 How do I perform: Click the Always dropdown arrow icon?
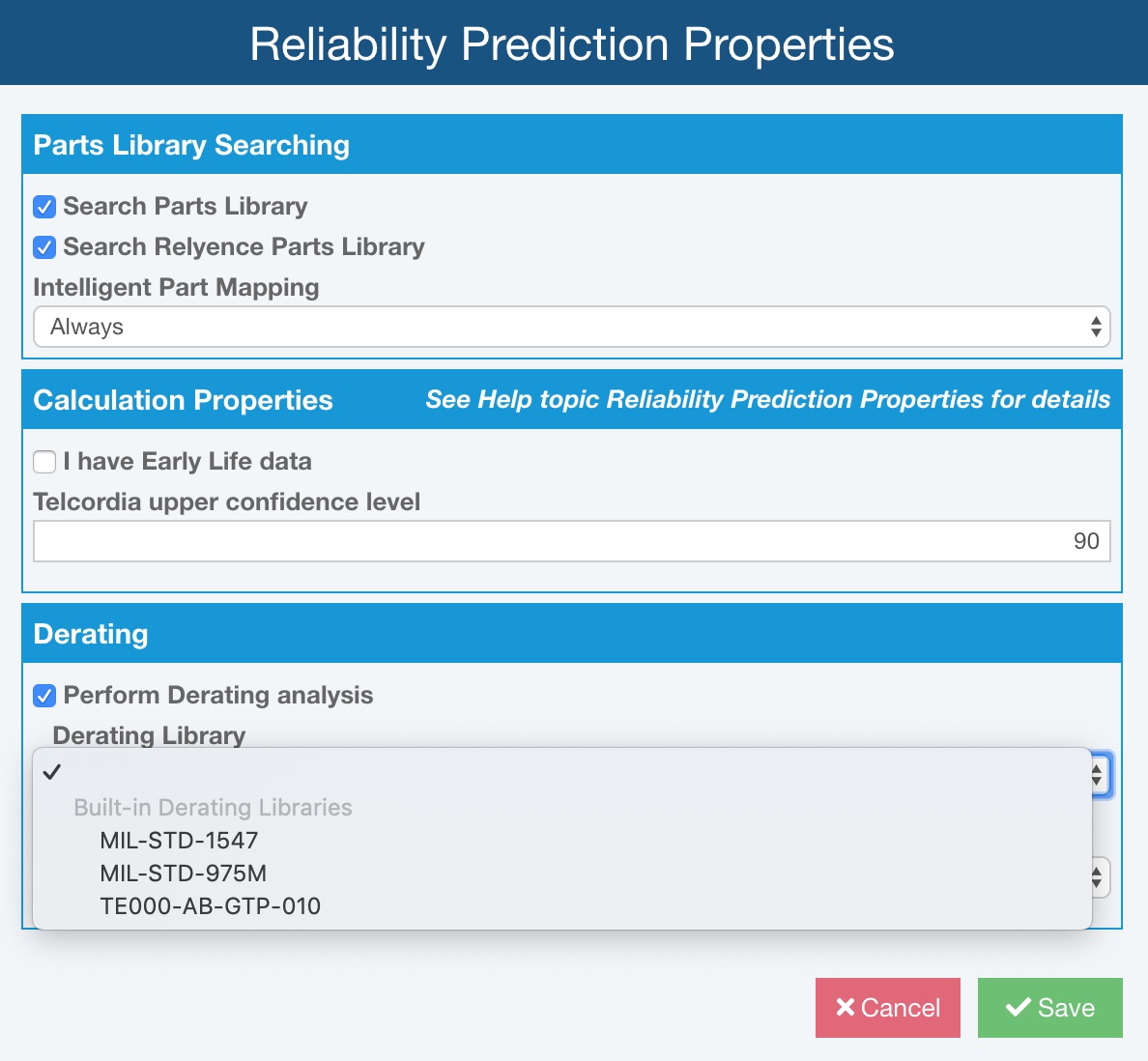[x=1095, y=328]
